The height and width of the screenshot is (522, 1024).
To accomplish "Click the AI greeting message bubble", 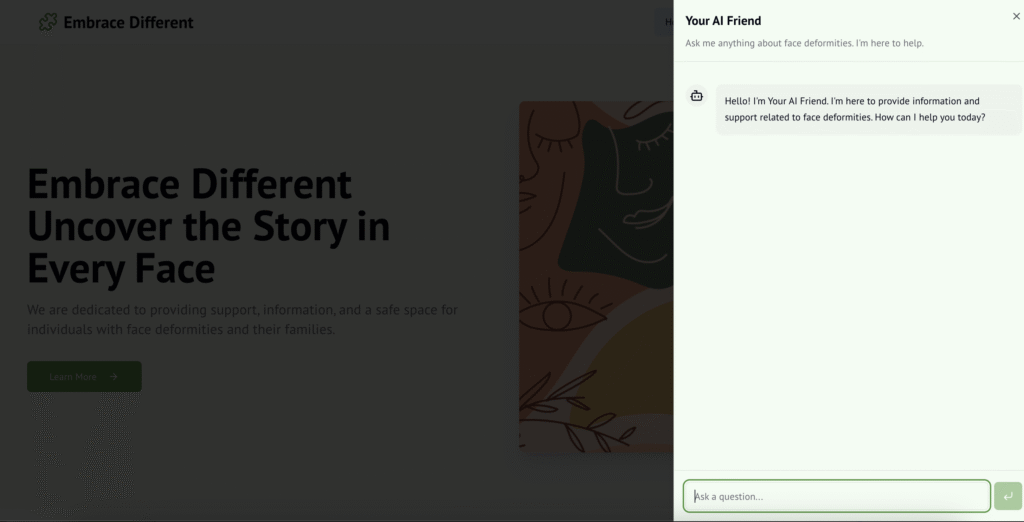I will click(868, 109).
